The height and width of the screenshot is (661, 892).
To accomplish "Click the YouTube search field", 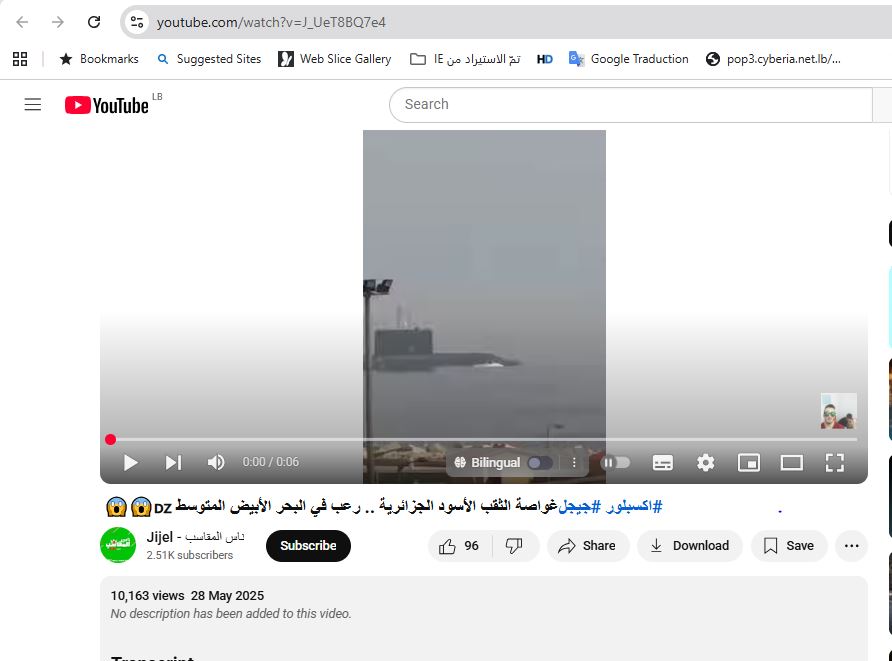I will click(630, 104).
